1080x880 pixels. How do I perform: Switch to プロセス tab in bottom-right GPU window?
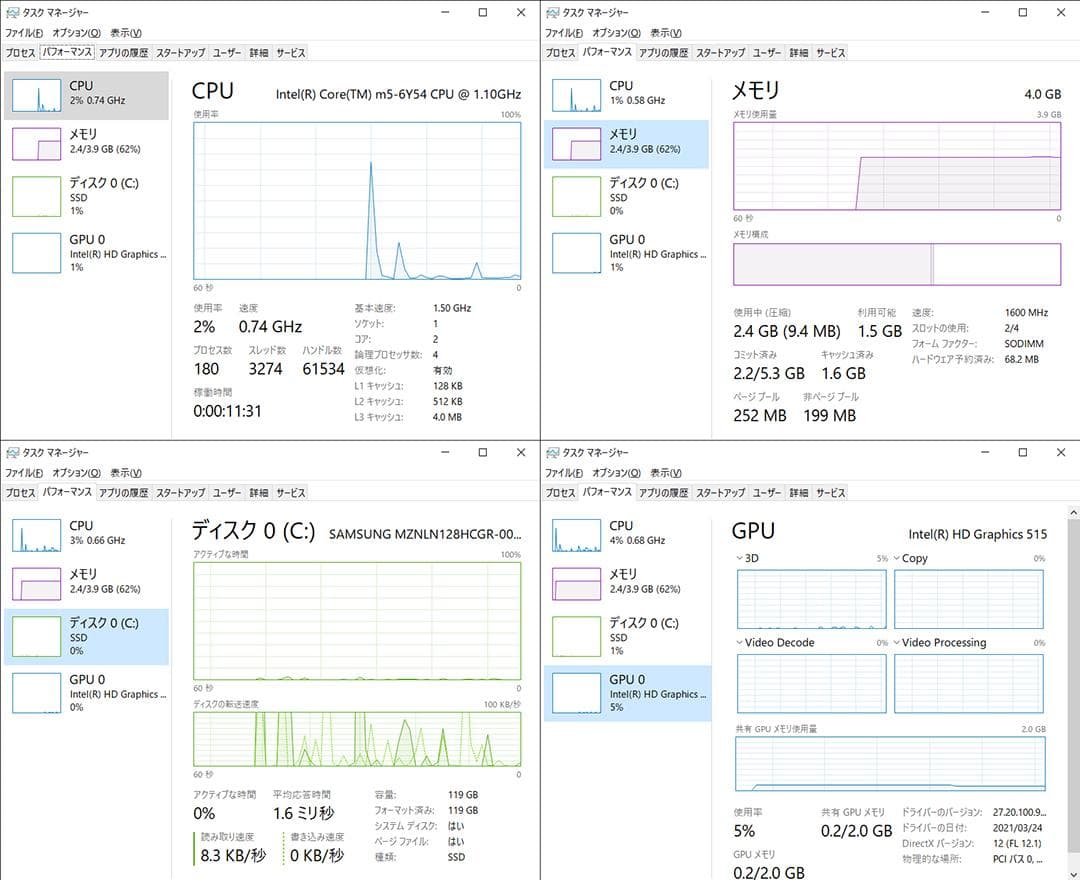(560, 492)
